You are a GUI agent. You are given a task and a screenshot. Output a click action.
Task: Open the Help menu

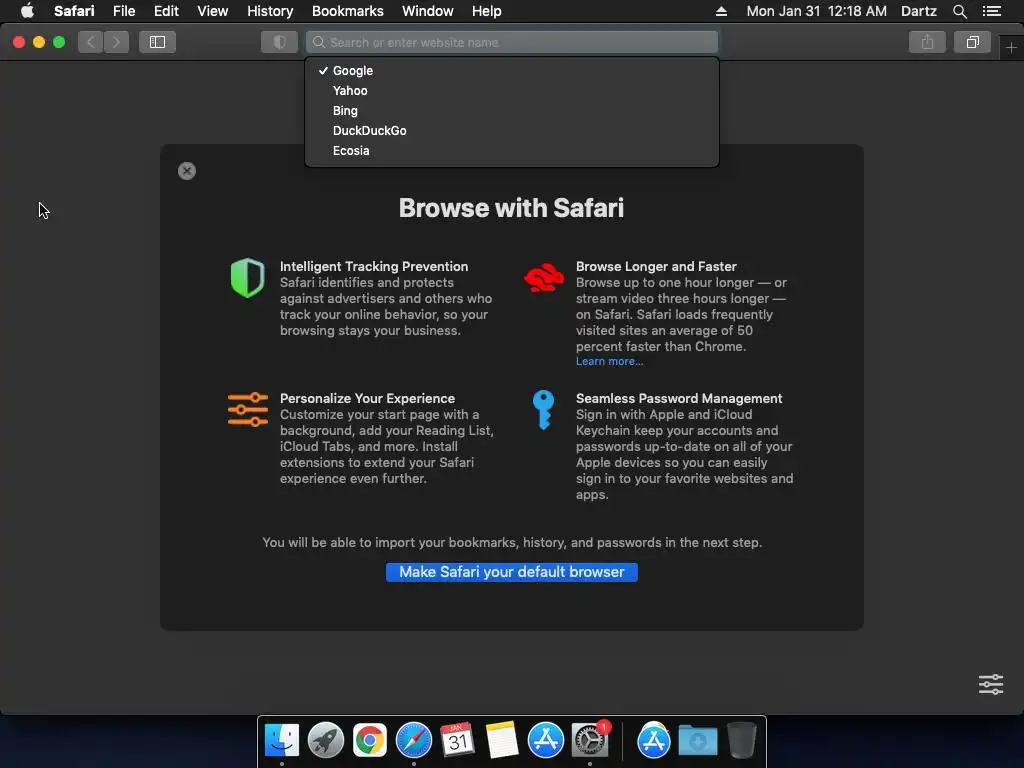click(487, 11)
